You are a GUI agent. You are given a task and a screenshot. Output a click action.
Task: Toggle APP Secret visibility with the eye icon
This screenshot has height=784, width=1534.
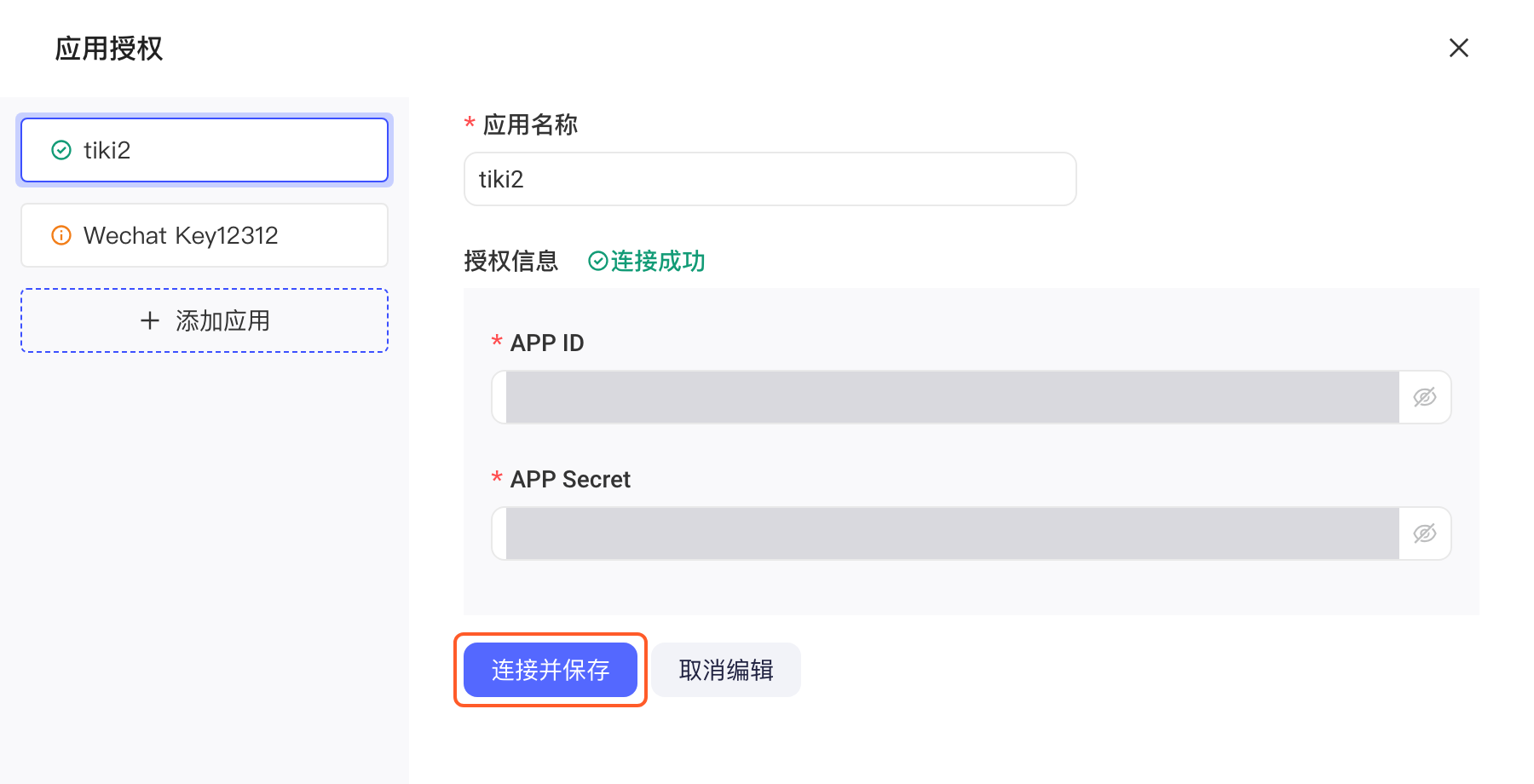[1424, 533]
